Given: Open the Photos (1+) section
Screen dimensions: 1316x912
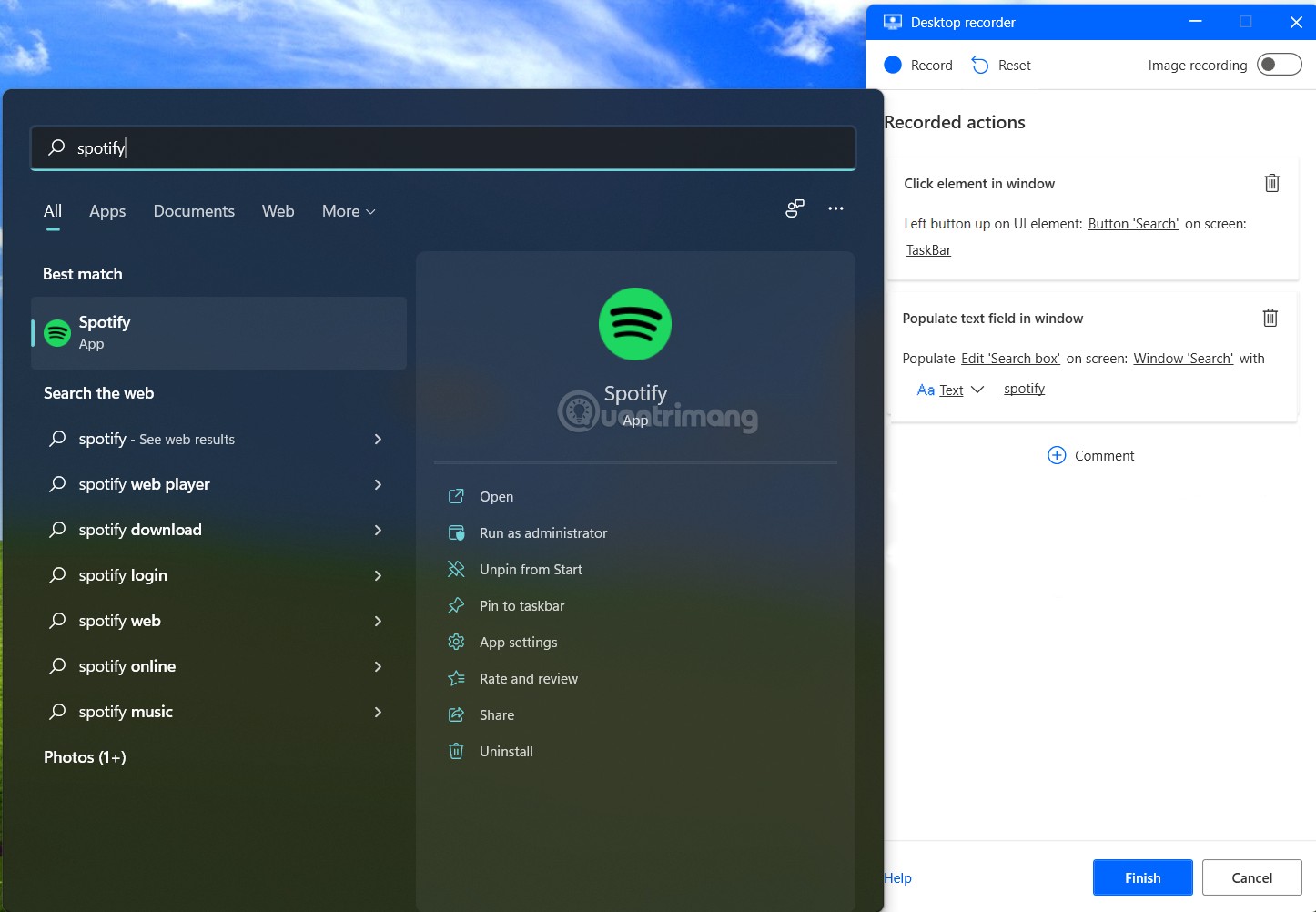Looking at the screenshot, I should pyautogui.click(x=85, y=757).
